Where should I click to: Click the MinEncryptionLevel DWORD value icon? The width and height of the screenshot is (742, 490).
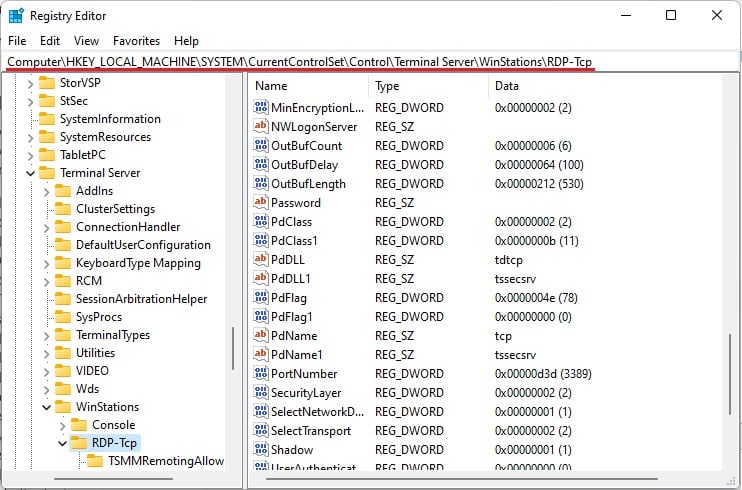261,107
